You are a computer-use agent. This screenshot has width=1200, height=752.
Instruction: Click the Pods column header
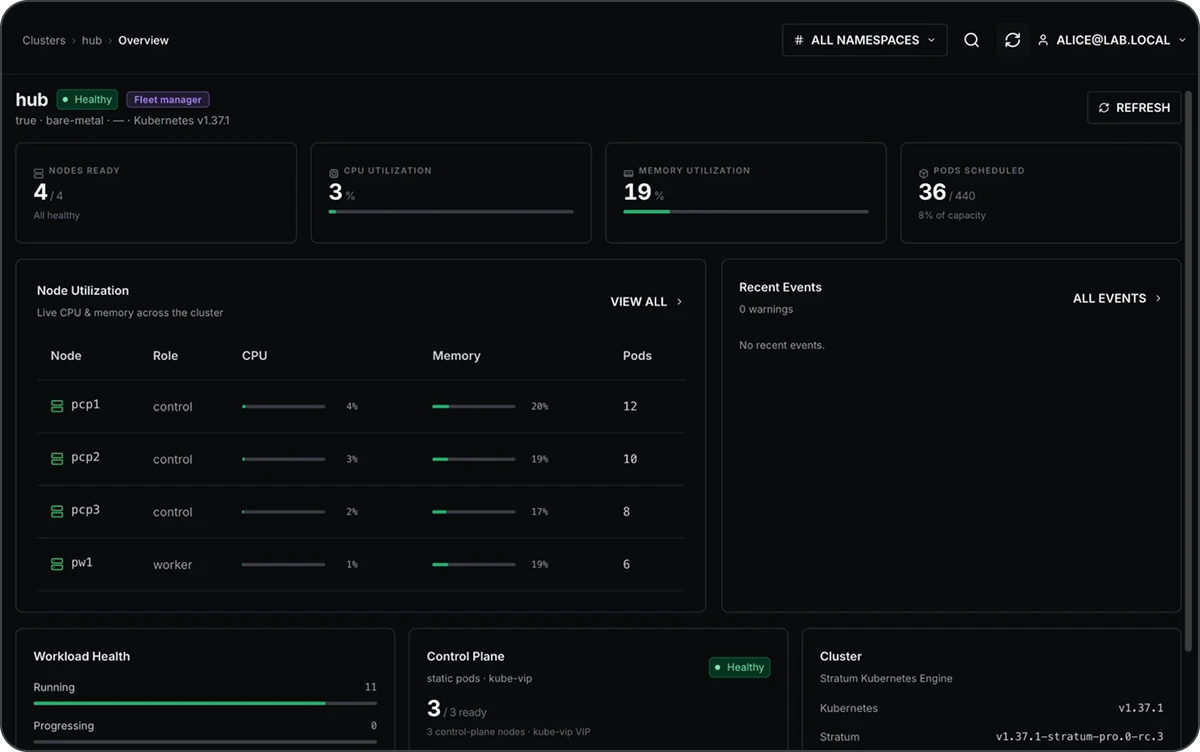637,356
